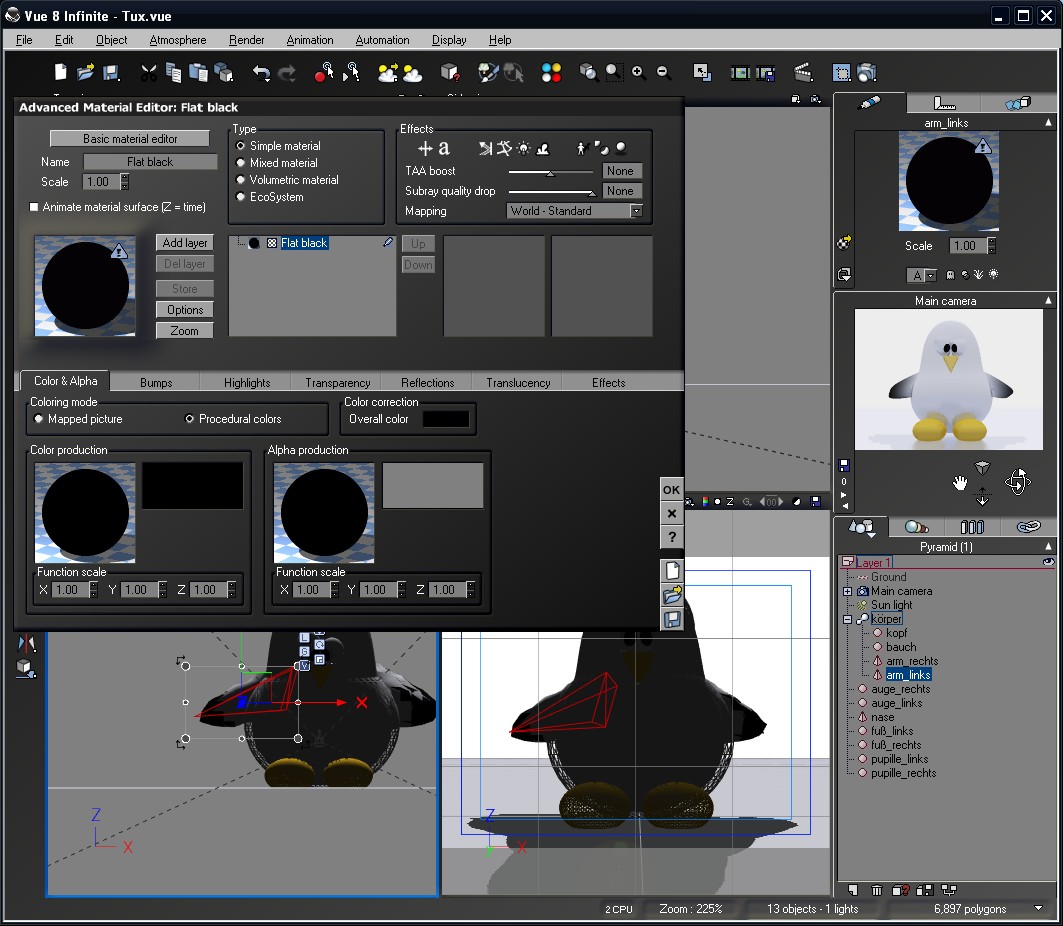Viewport: 1063px width, 926px height.
Task: Click the Add layer button
Action: (x=185, y=243)
